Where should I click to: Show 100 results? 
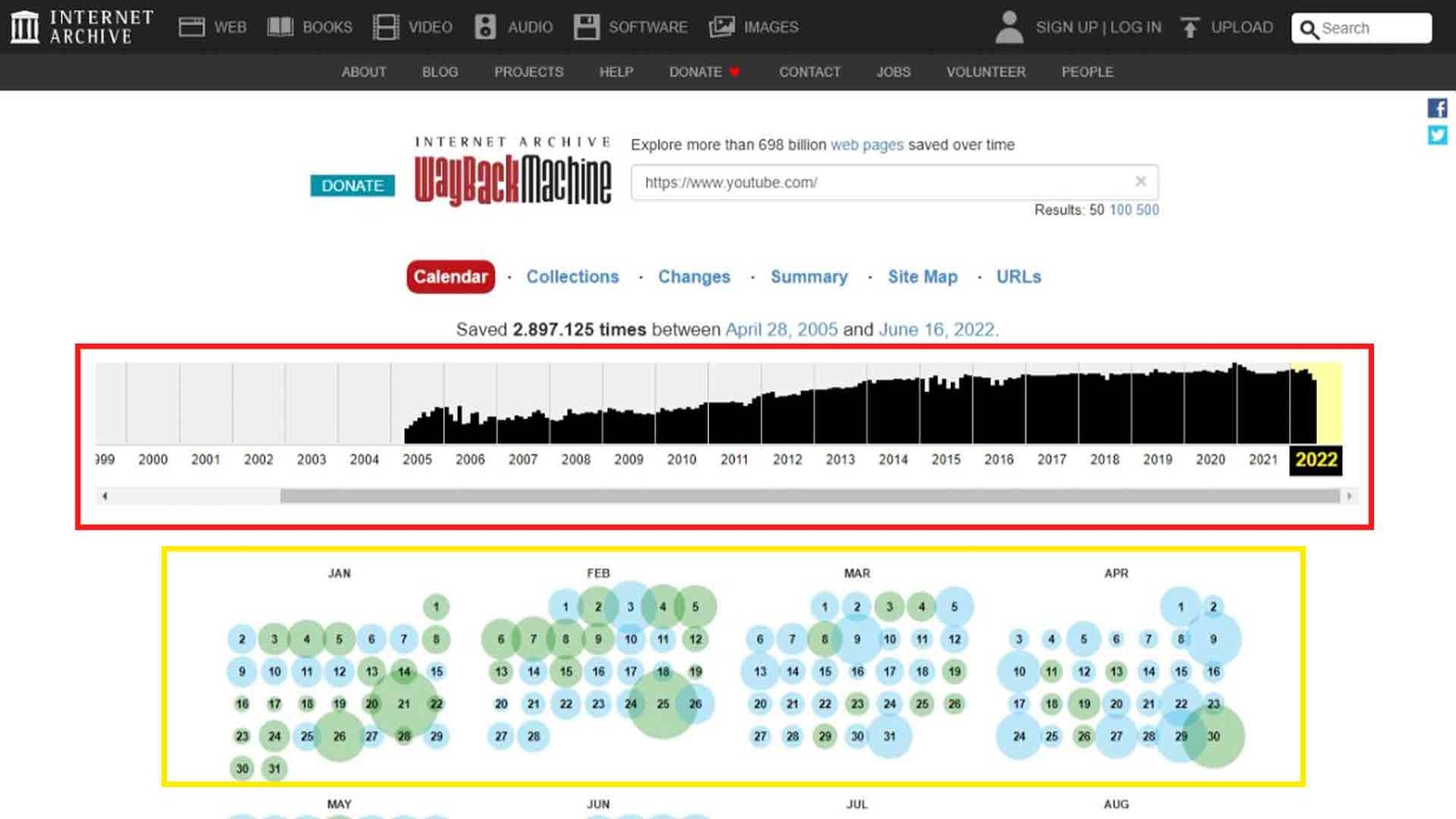pos(1120,210)
